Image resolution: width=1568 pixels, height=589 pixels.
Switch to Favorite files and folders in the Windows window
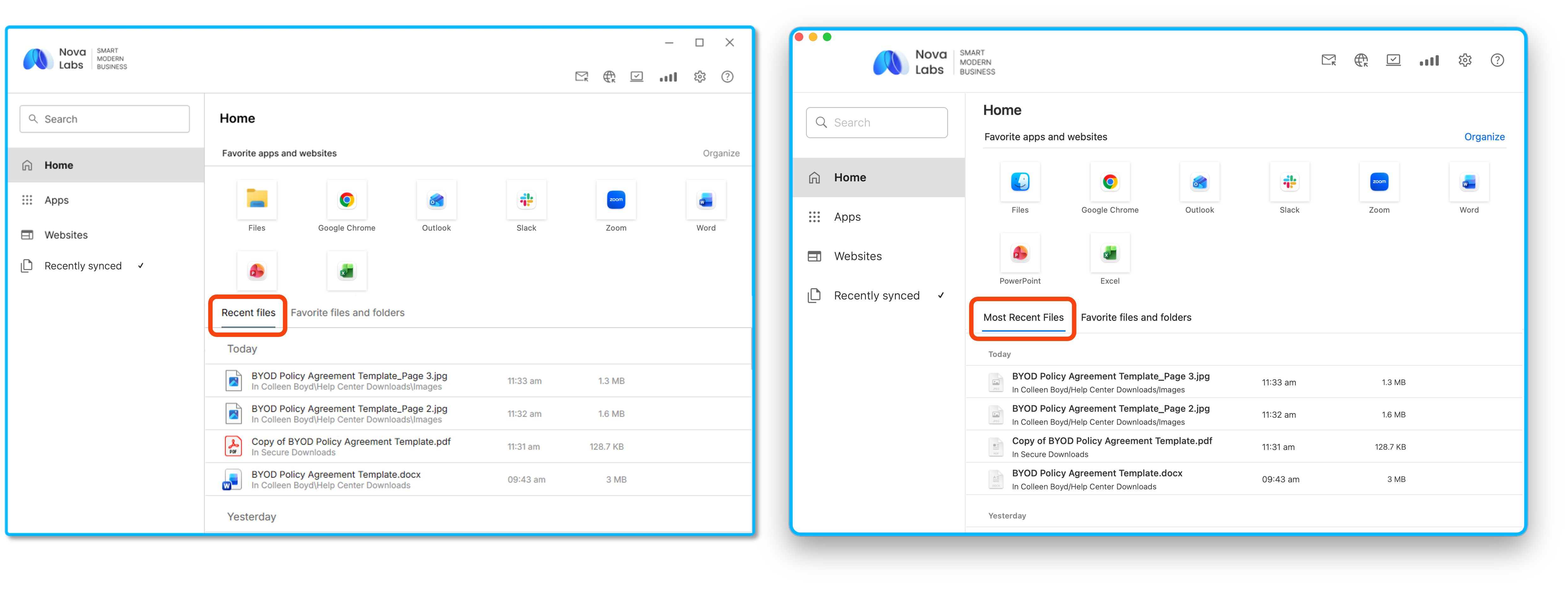pyautogui.click(x=348, y=313)
